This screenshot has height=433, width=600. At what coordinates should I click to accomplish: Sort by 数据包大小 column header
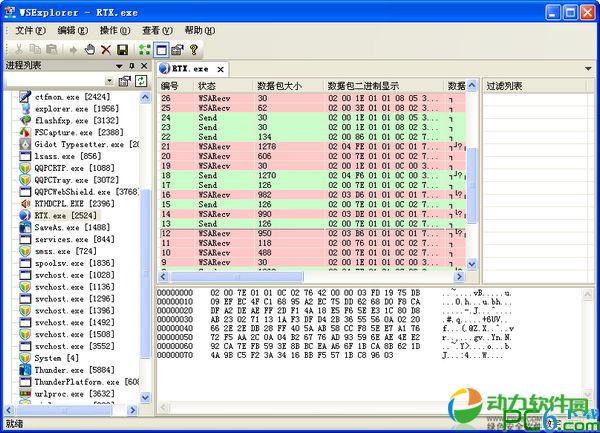[x=287, y=87]
